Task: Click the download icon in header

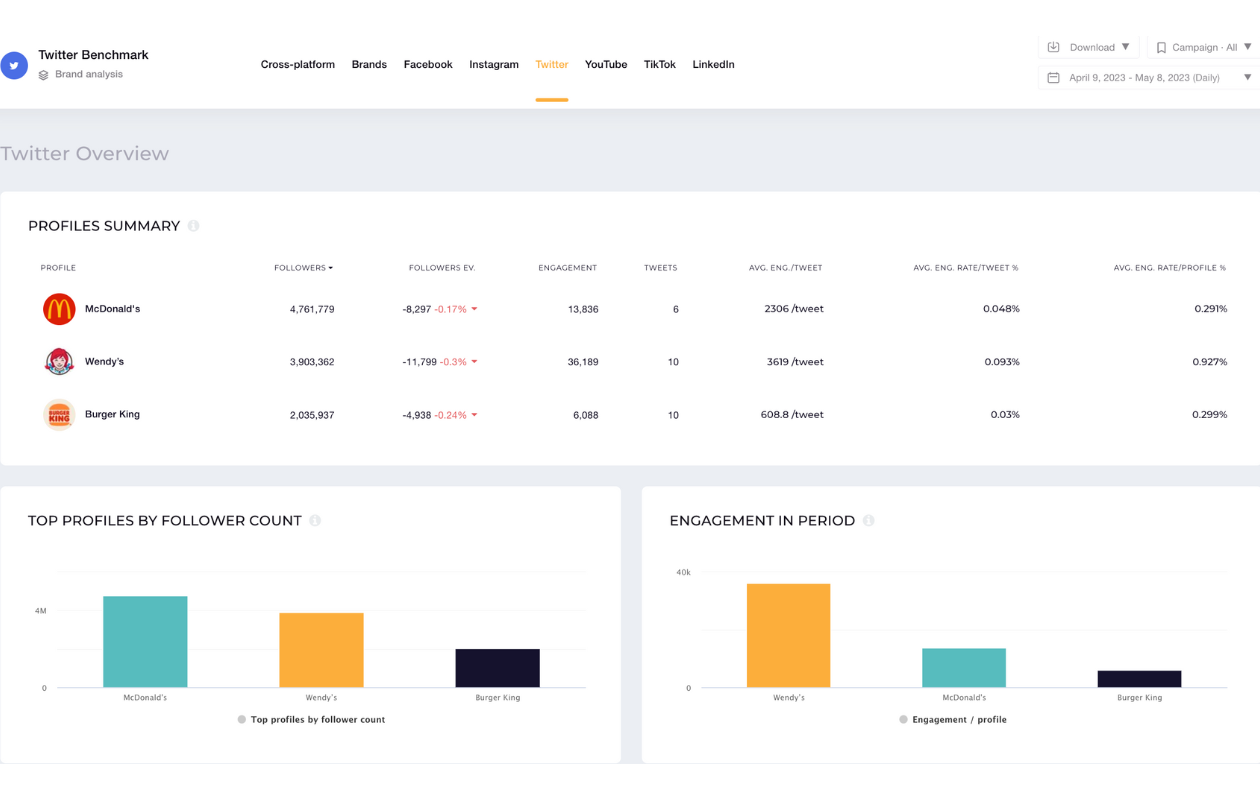Action: pyautogui.click(x=1053, y=47)
